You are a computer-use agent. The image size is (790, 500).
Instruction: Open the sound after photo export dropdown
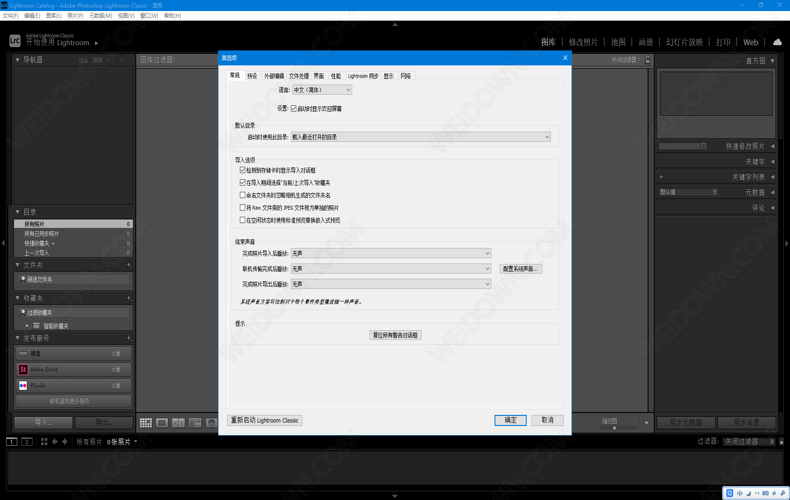391,284
